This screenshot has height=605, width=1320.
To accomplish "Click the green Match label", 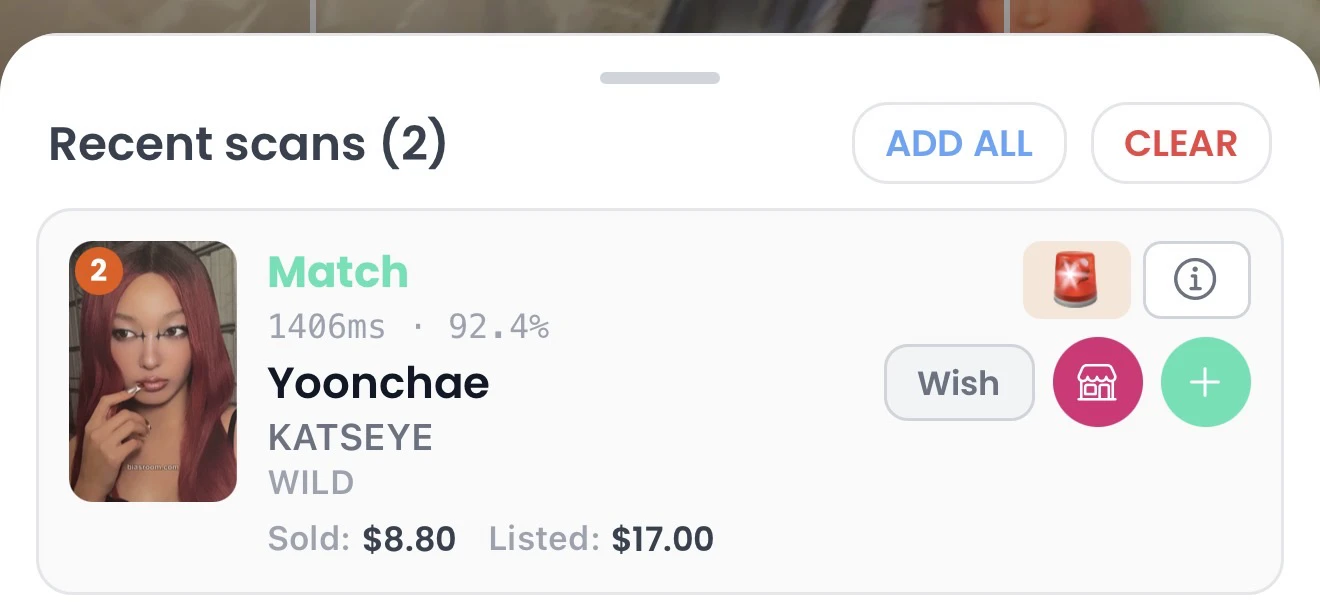I will click(338, 272).
